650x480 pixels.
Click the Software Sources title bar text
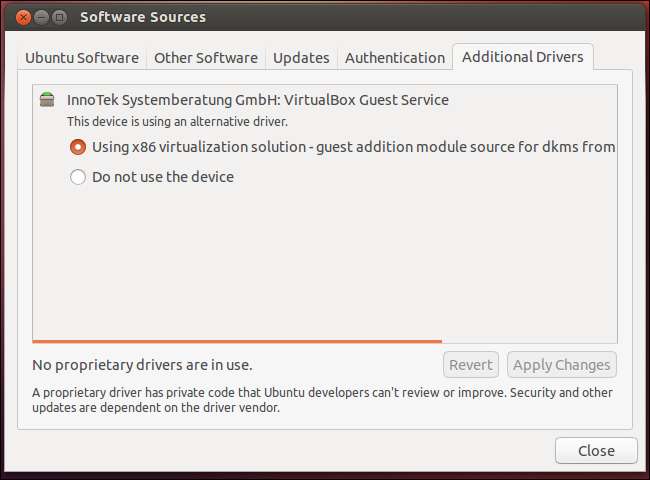tap(143, 17)
